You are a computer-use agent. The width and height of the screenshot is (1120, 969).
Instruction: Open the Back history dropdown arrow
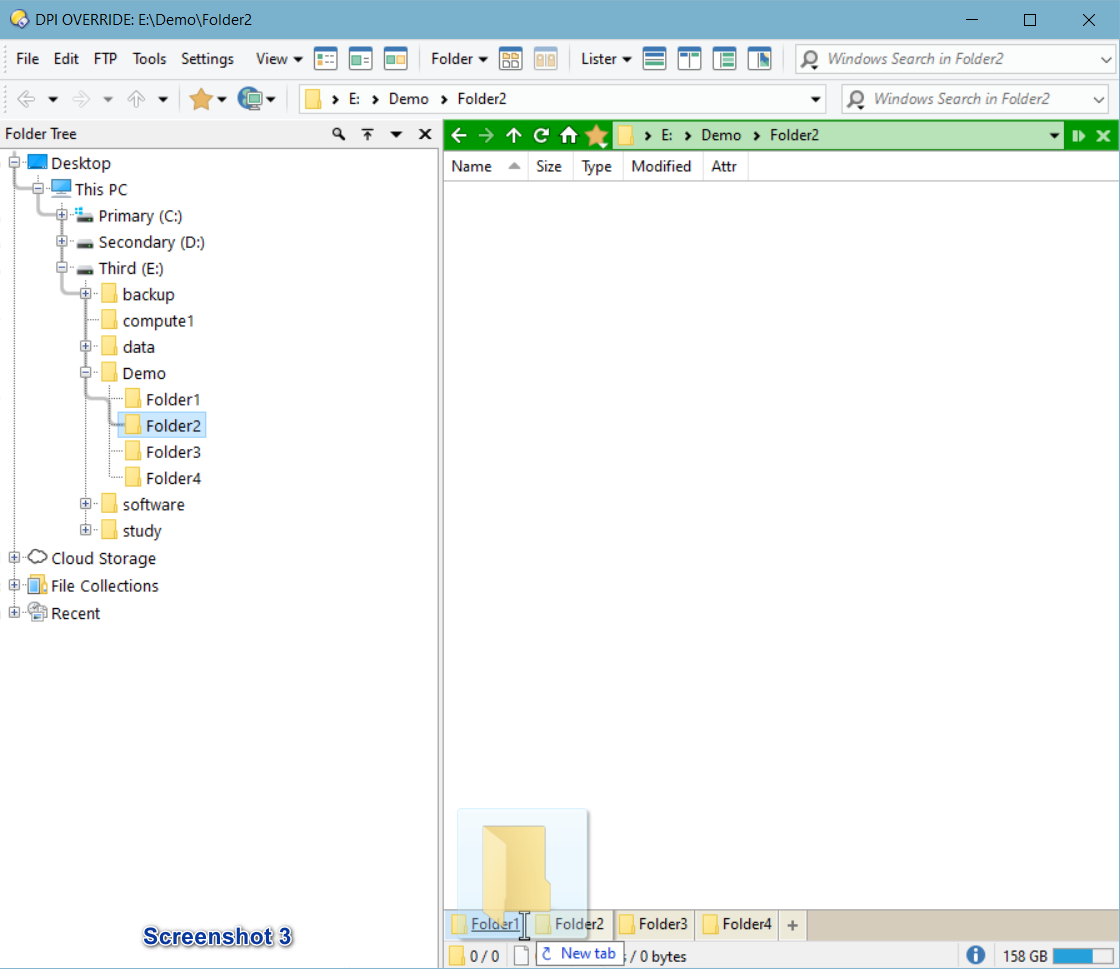click(53, 99)
